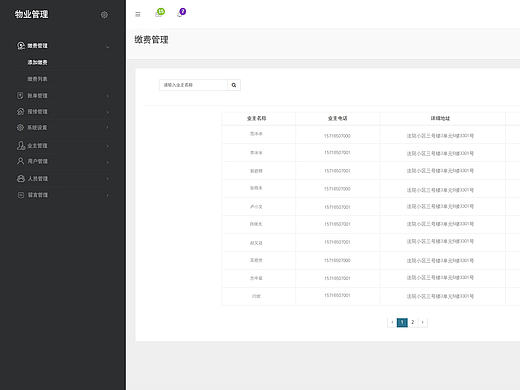This screenshot has width=520, height=390.
Task: Focus the owner name search field
Action: (194, 85)
